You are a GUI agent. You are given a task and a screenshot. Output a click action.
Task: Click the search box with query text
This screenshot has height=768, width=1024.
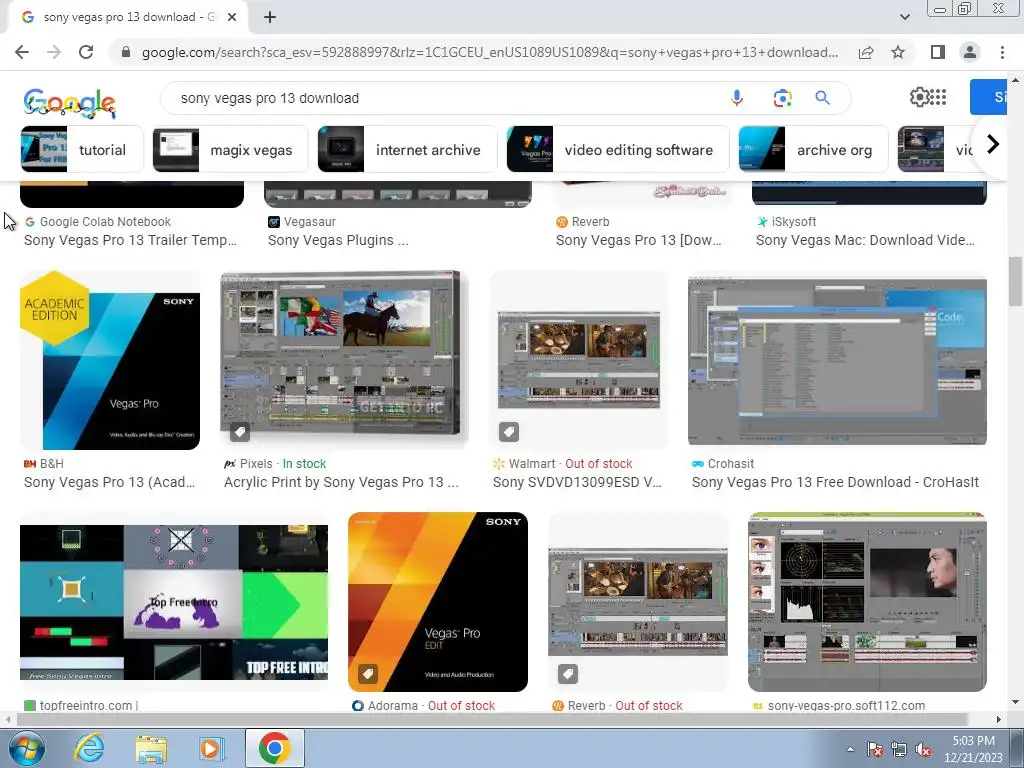tap(444, 98)
